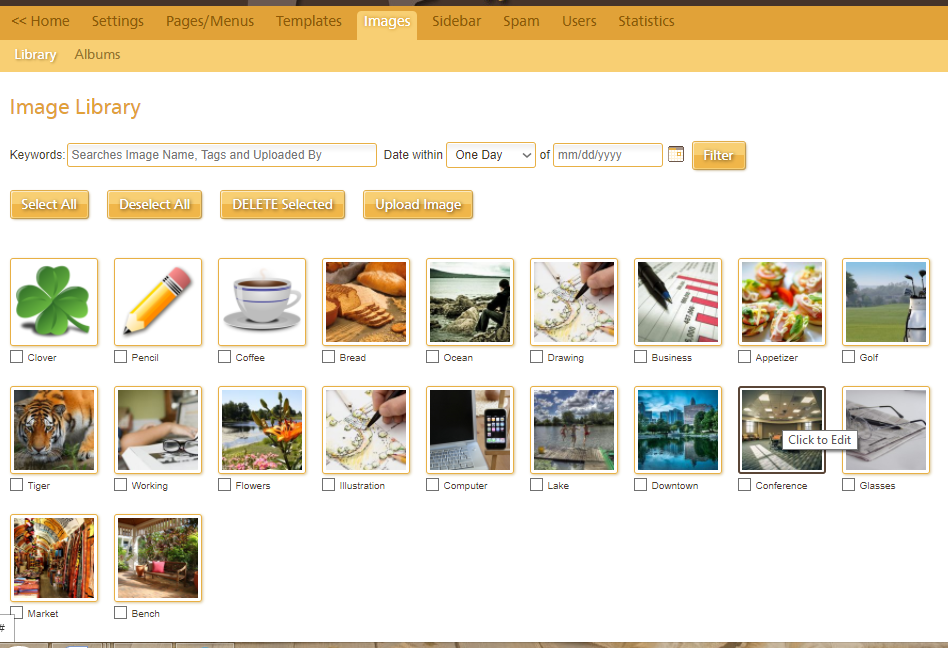Click the DELETE Selected button
The image size is (948, 648).
click(282, 204)
